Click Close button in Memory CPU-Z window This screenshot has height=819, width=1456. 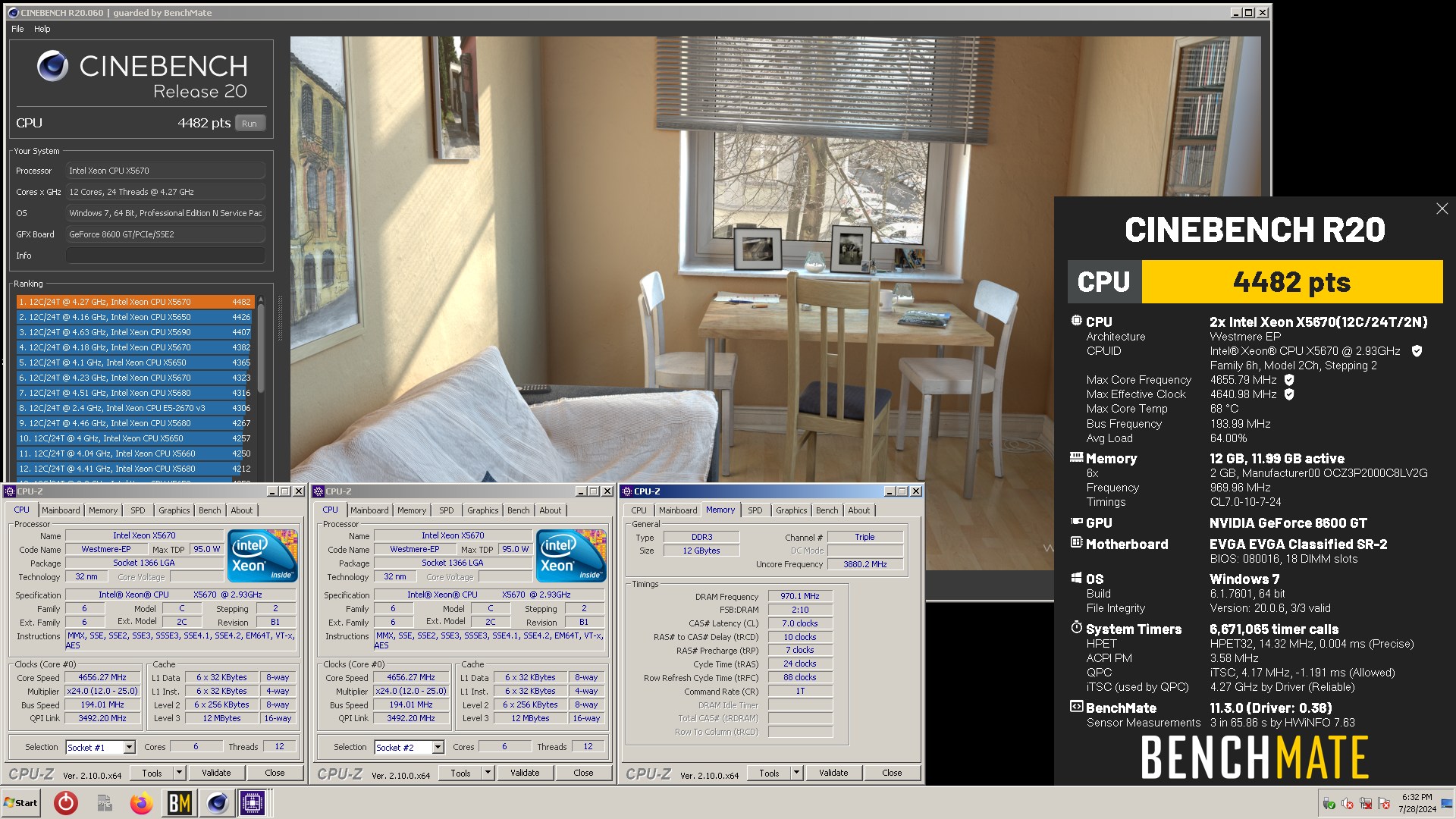point(892,773)
